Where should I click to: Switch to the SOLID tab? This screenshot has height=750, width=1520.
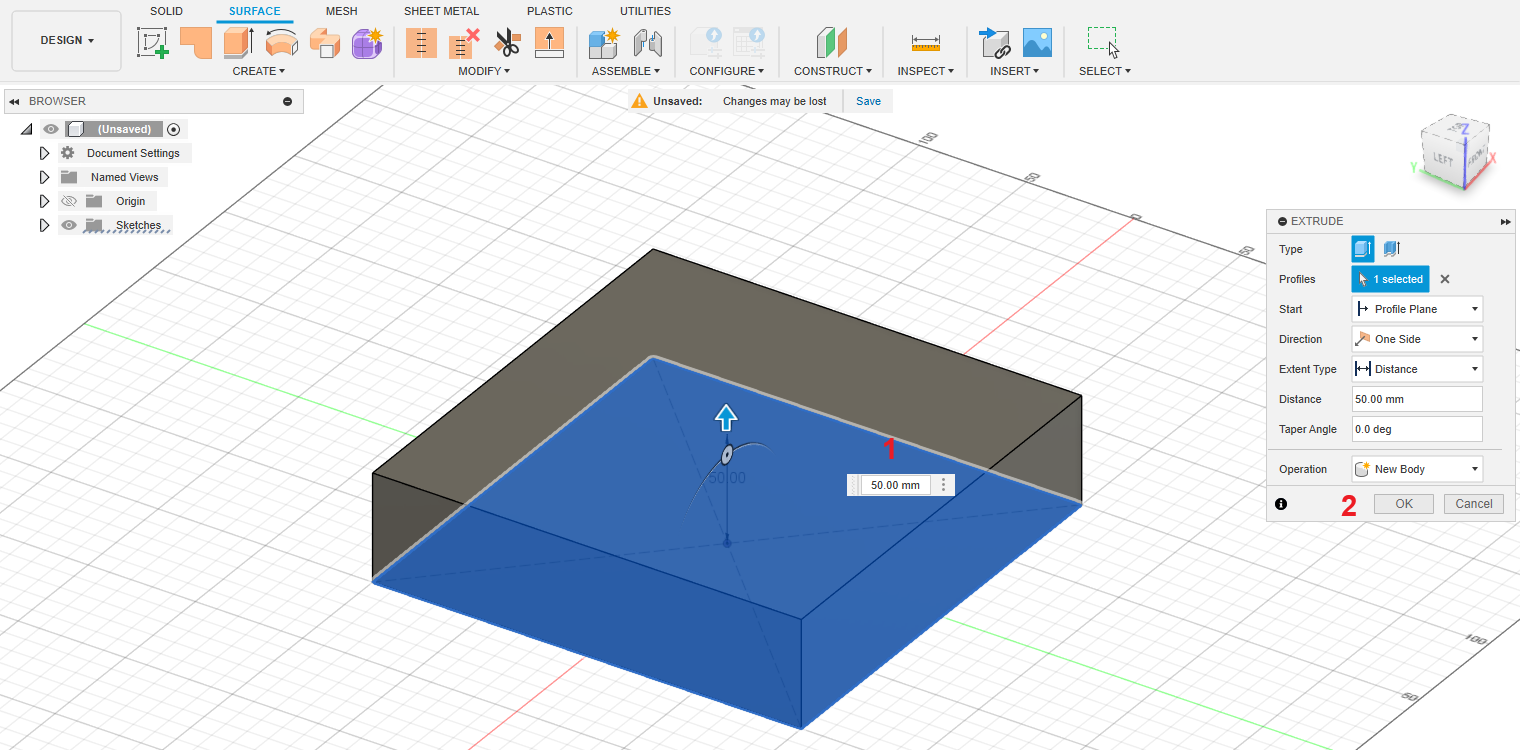click(166, 11)
